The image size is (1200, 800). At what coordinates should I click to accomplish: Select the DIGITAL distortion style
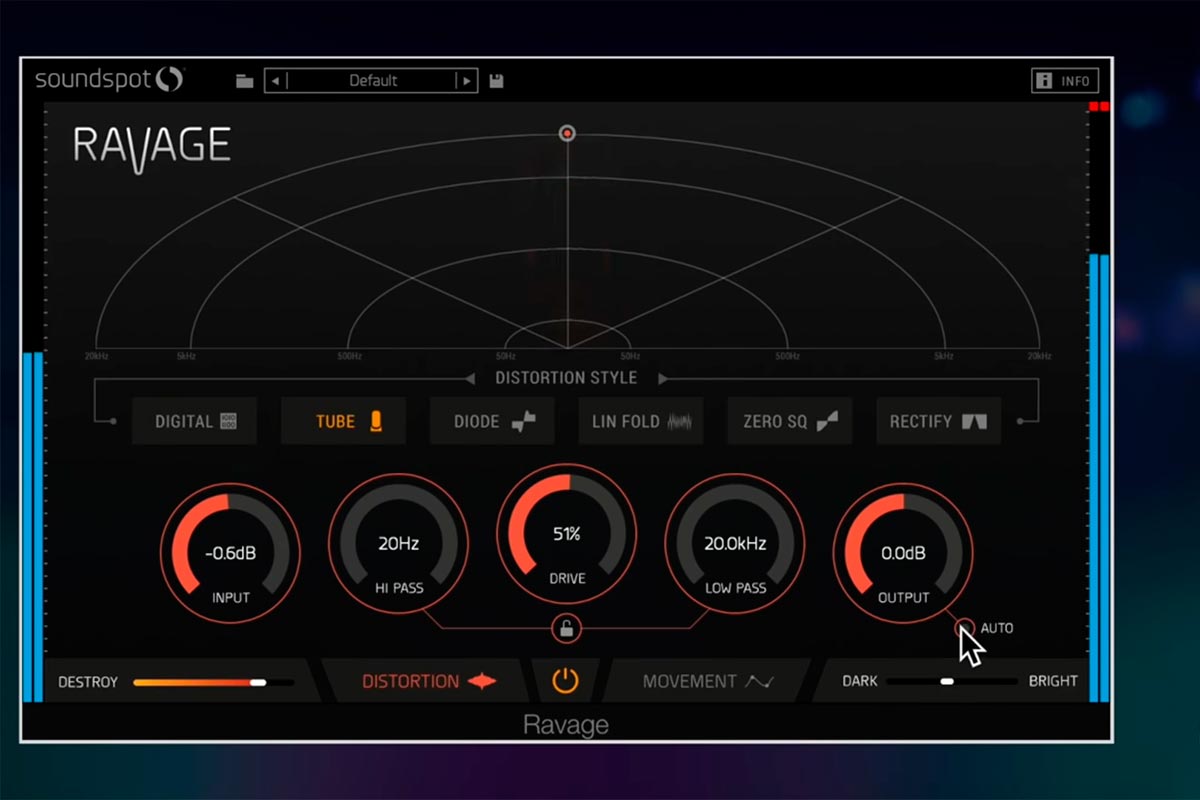coord(194,422)
